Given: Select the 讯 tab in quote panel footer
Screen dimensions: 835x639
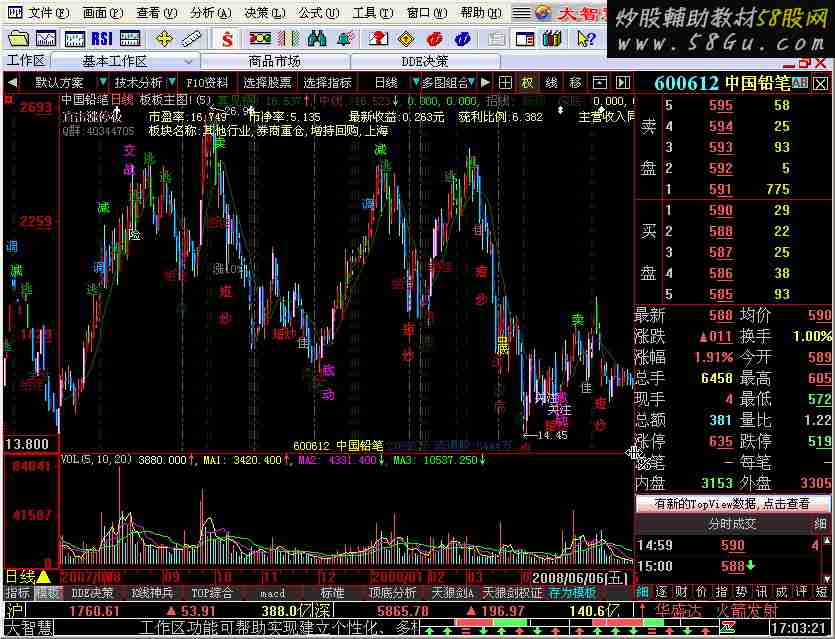Looking at the screenshot, I should pos(762,592).
